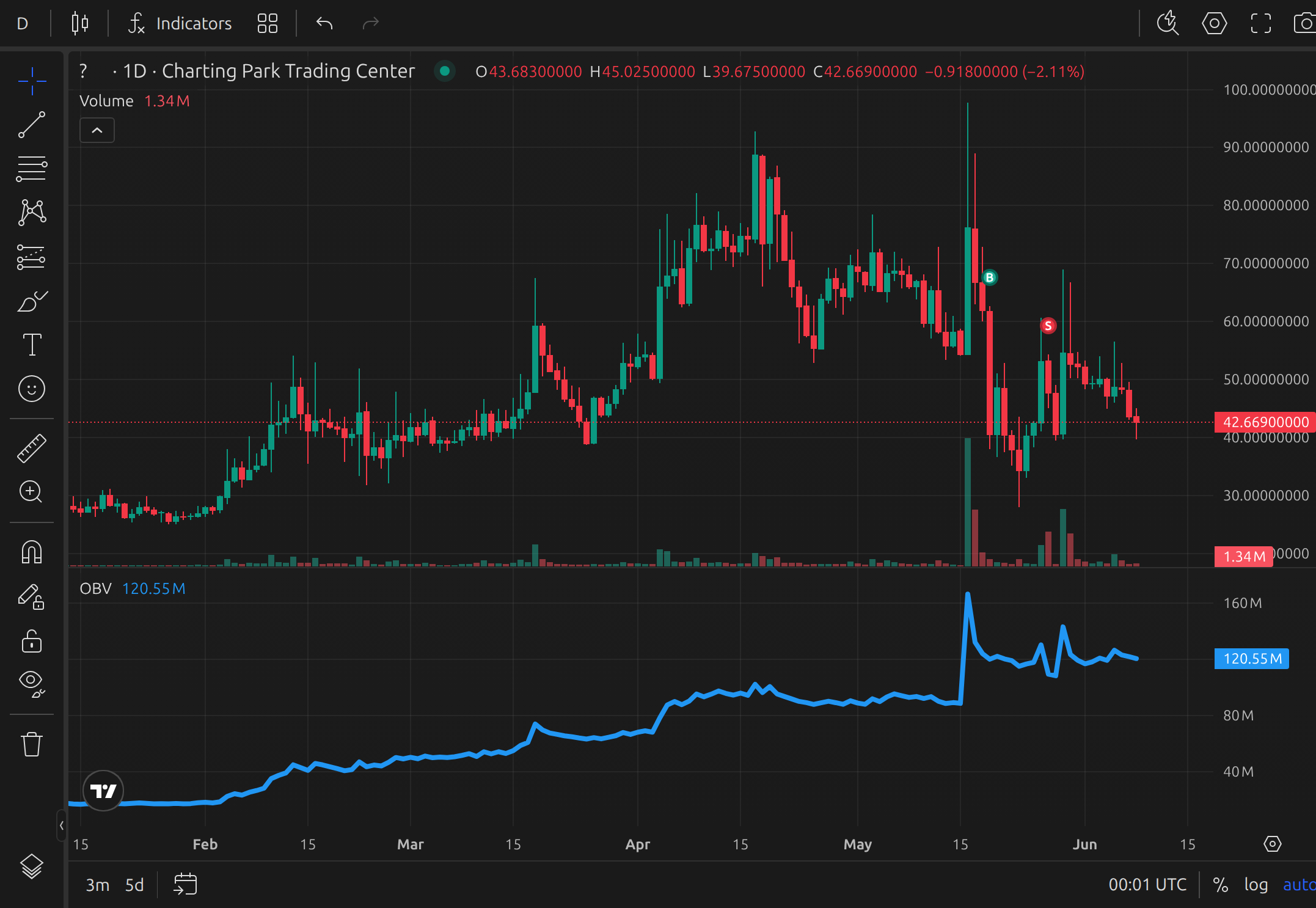
Task: Toggle lock all drawings
Action: click(x=32, y=642)
